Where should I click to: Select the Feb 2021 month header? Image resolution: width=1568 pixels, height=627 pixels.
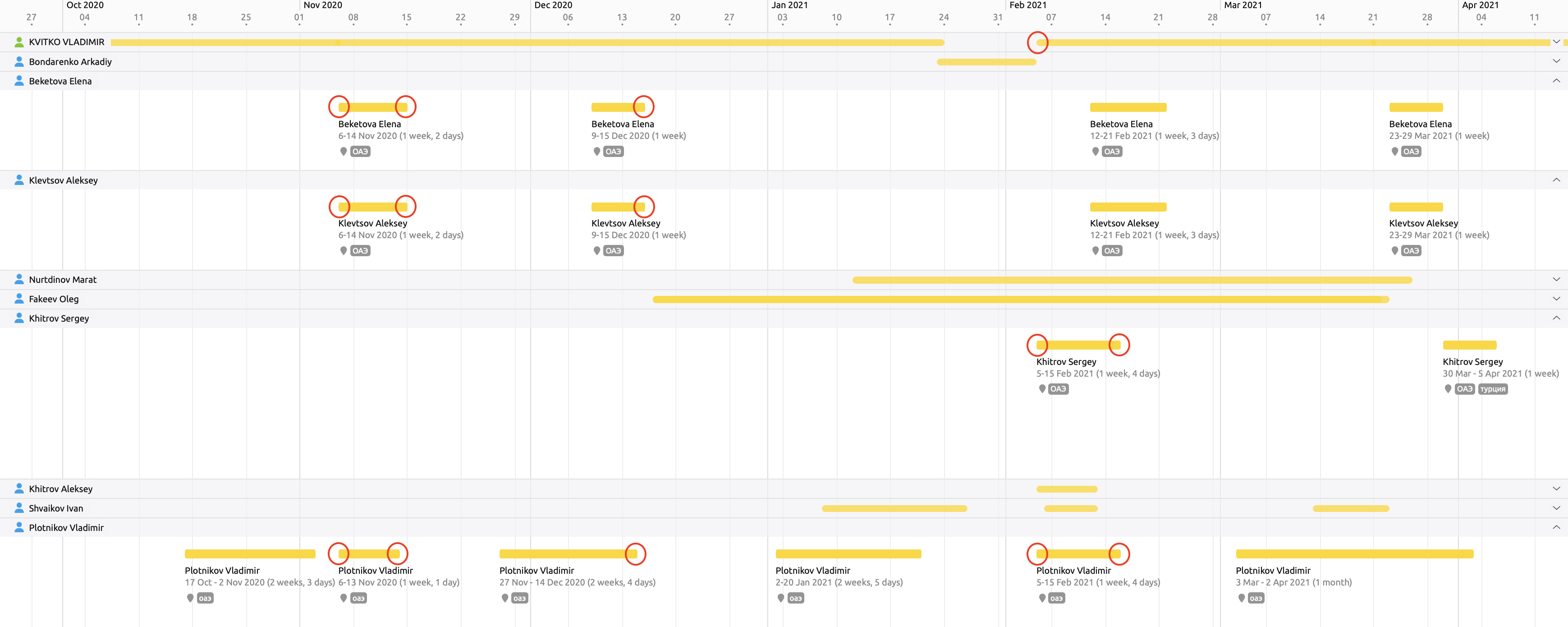1028,5
